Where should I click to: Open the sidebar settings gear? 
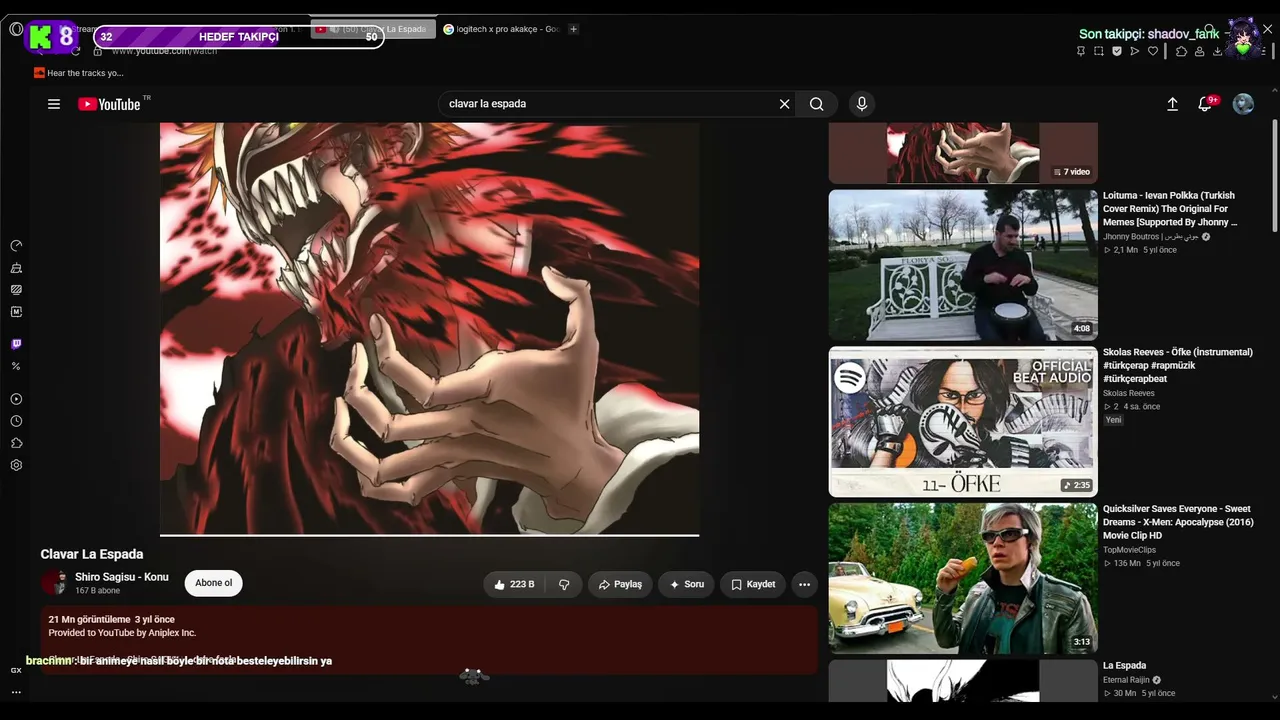pos(16,465)
